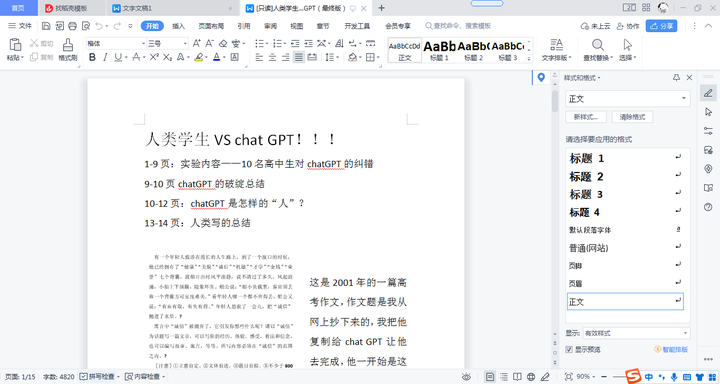720x384 pixels.
Task: Decrease paragraph indent
Action: point(295,44)
